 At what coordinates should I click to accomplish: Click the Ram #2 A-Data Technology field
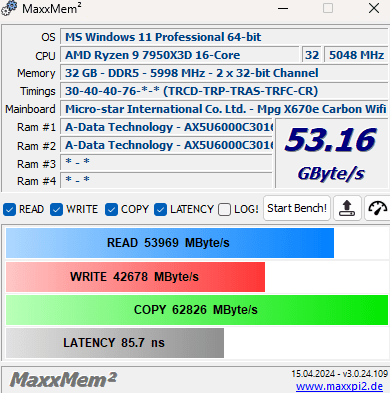click(x=166, y=145)
